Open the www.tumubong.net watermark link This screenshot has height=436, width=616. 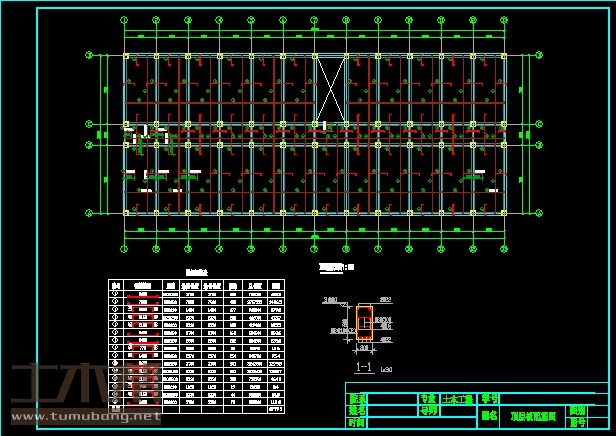[85, 415]
